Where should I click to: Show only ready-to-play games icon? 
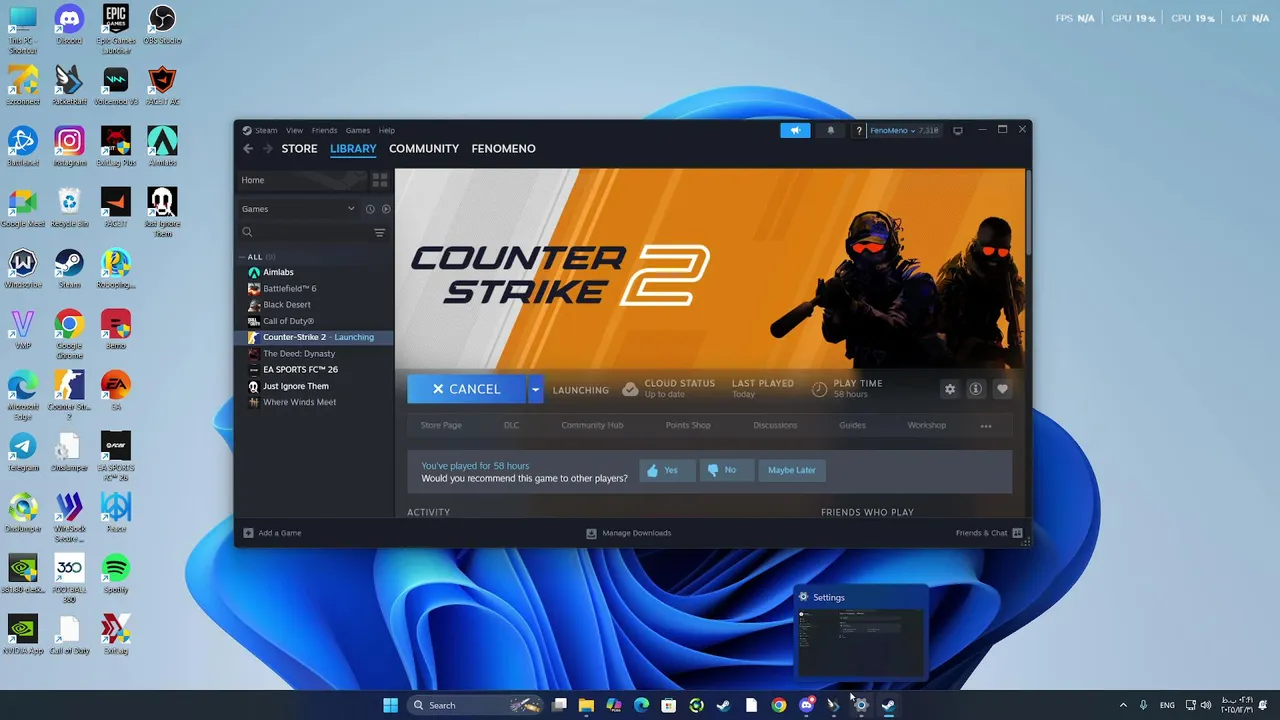[x=386, y=209]
